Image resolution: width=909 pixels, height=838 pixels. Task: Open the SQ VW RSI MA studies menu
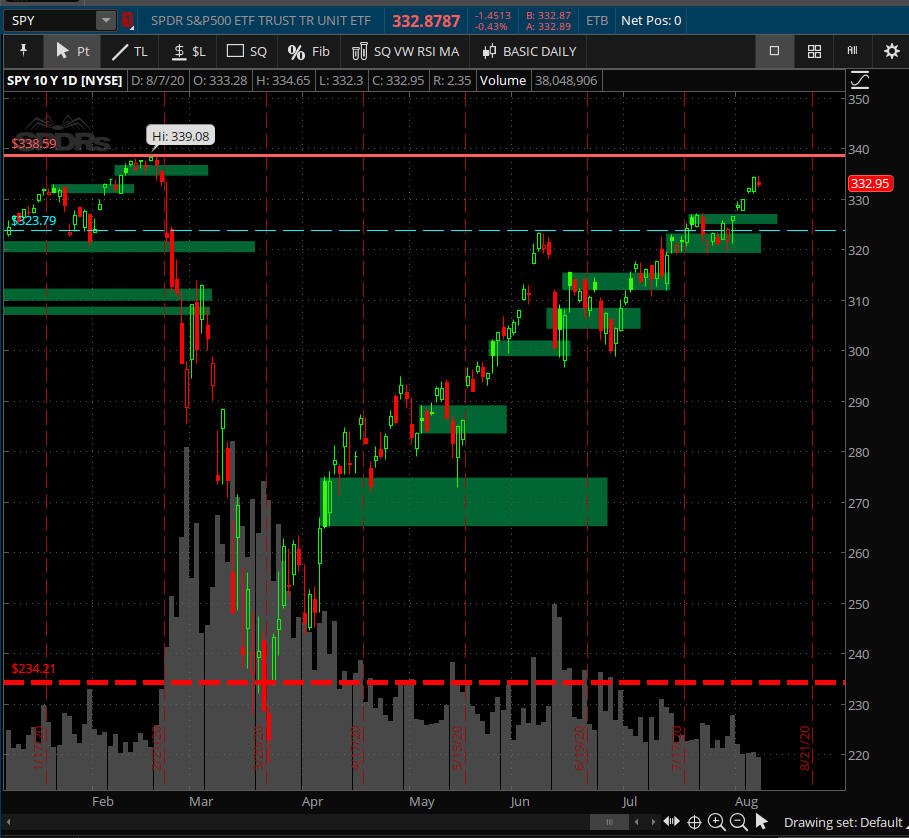[x=406, y=51]
